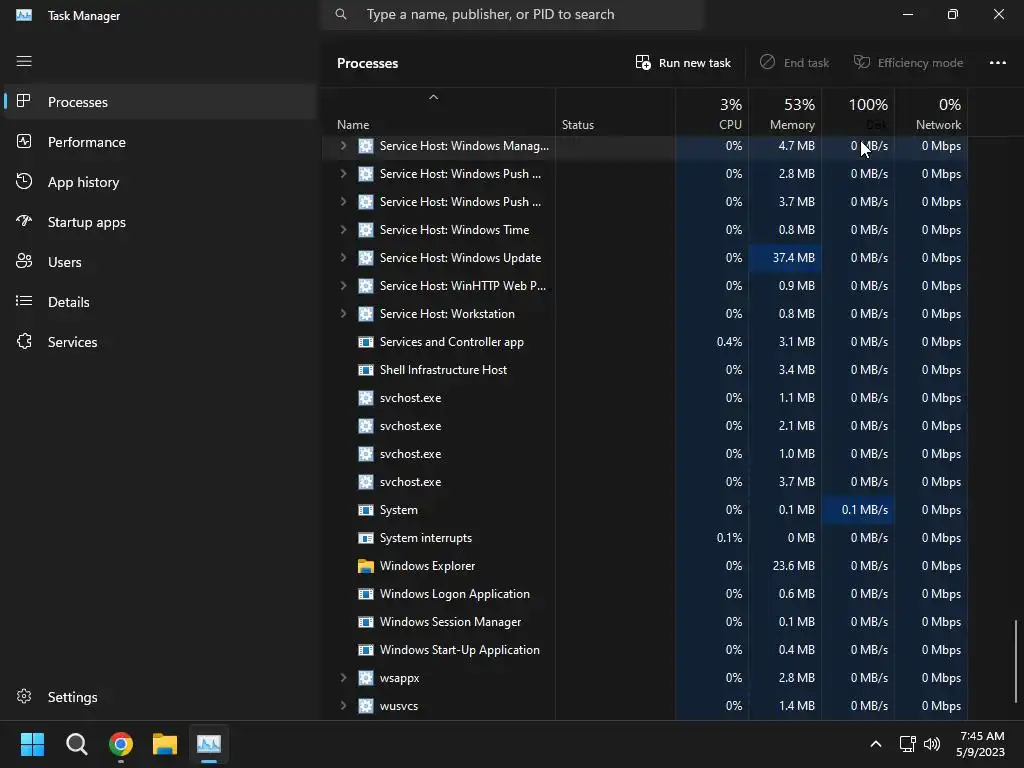This screenshot has width=1024, height=768.
Task: Select the Windows Start-Up Application row
Action: pyautogui.click(x=645, y=650)
